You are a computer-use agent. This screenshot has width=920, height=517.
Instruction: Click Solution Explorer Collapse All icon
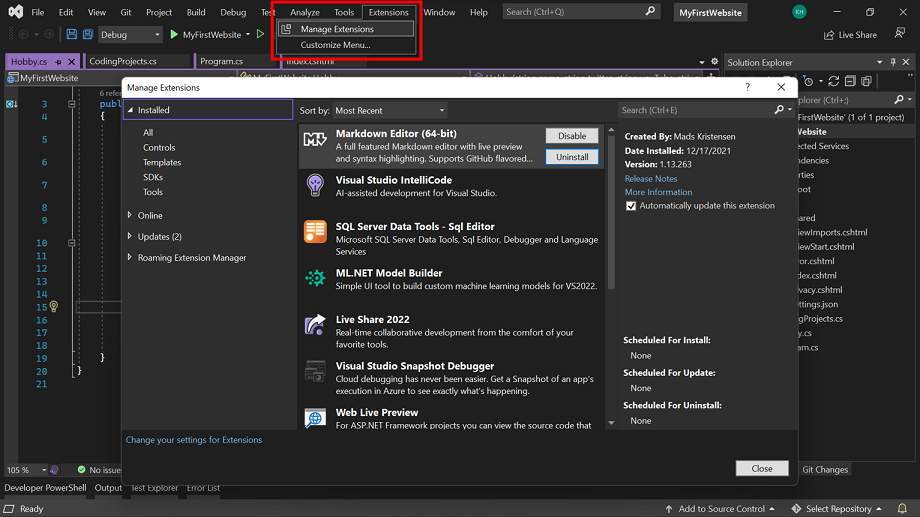tap(850, 81)
